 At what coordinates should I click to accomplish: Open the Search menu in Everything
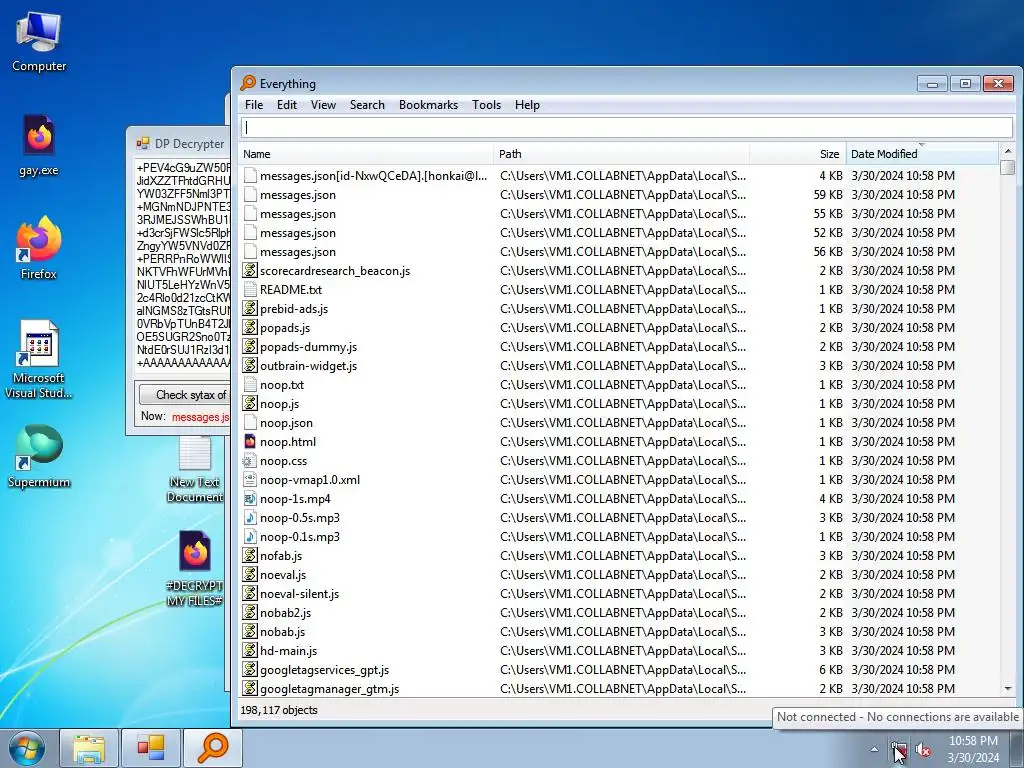tap(367, 104)
